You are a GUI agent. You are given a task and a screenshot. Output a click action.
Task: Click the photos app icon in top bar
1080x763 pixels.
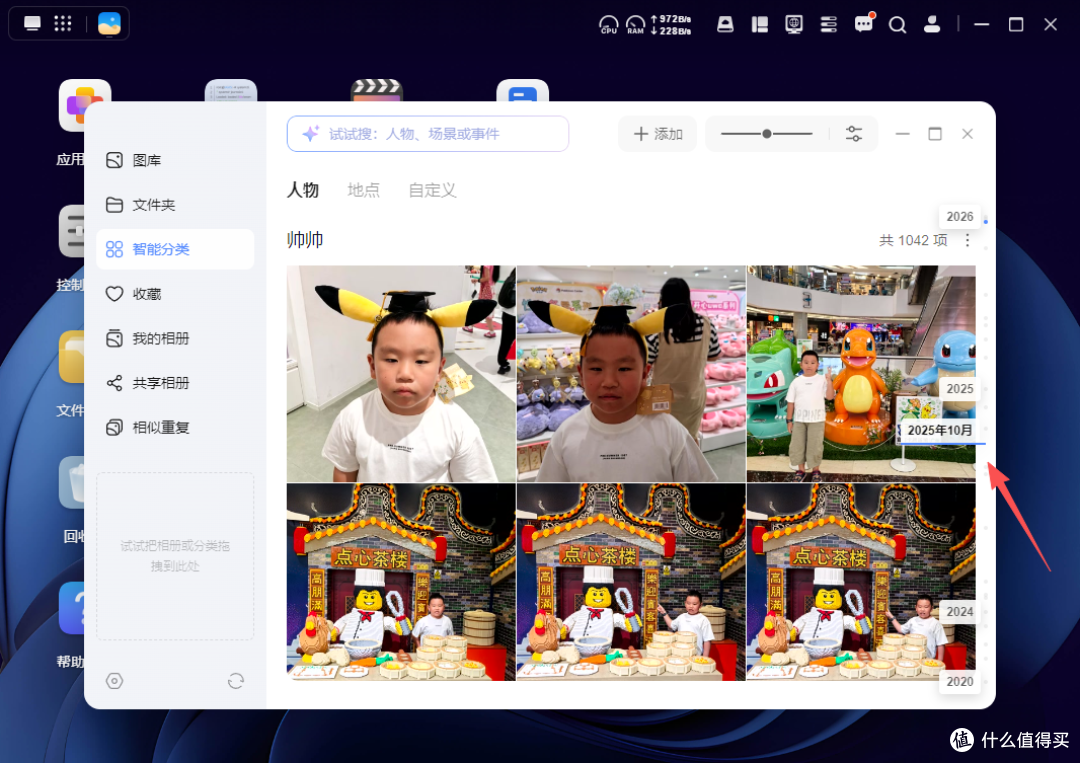pyautogui.click(x=109, y=24)
